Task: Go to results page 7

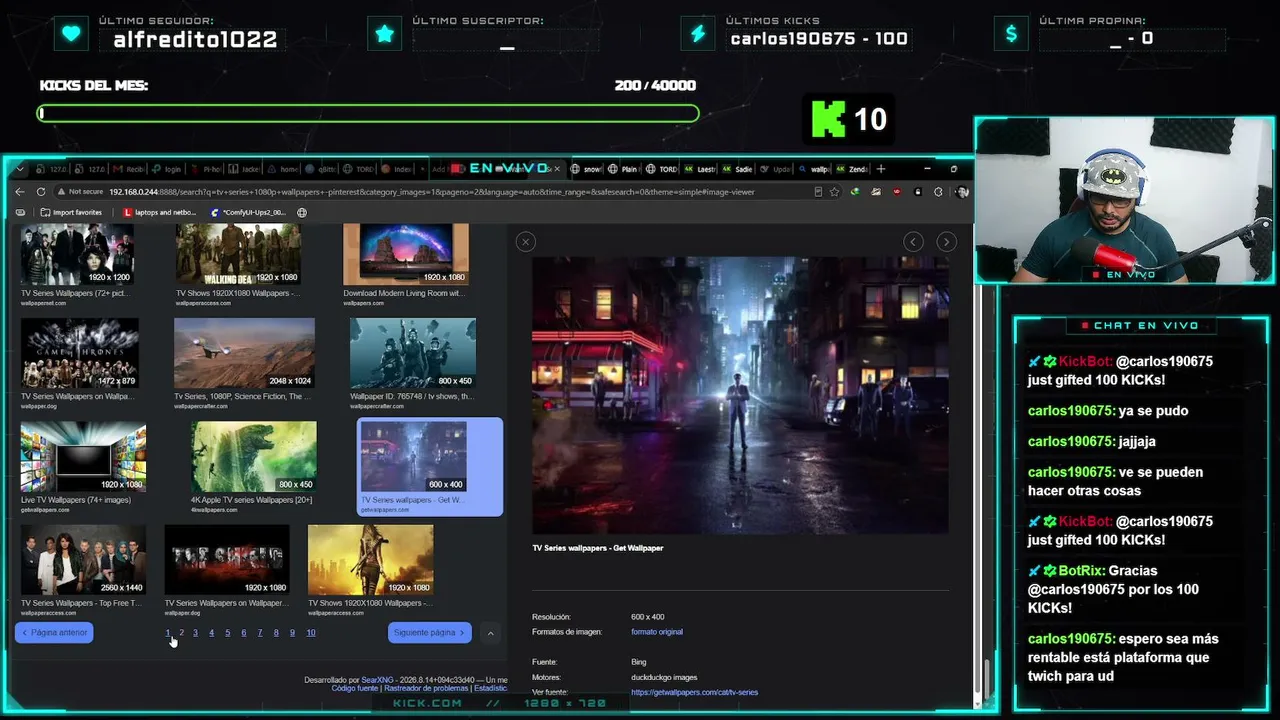Action: pyautogui.click(x=259, y=632)
